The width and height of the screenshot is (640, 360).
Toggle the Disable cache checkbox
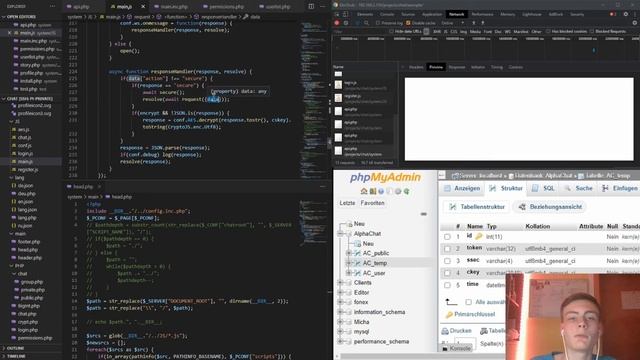(x=408, y=23)
